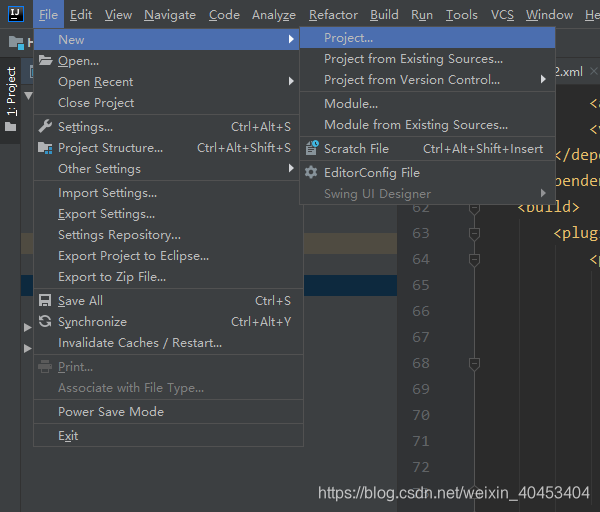Viewport: 600px width, 512px height.
Task: Toggle the fold marker on line 62
Action: (x=474, y=209)
